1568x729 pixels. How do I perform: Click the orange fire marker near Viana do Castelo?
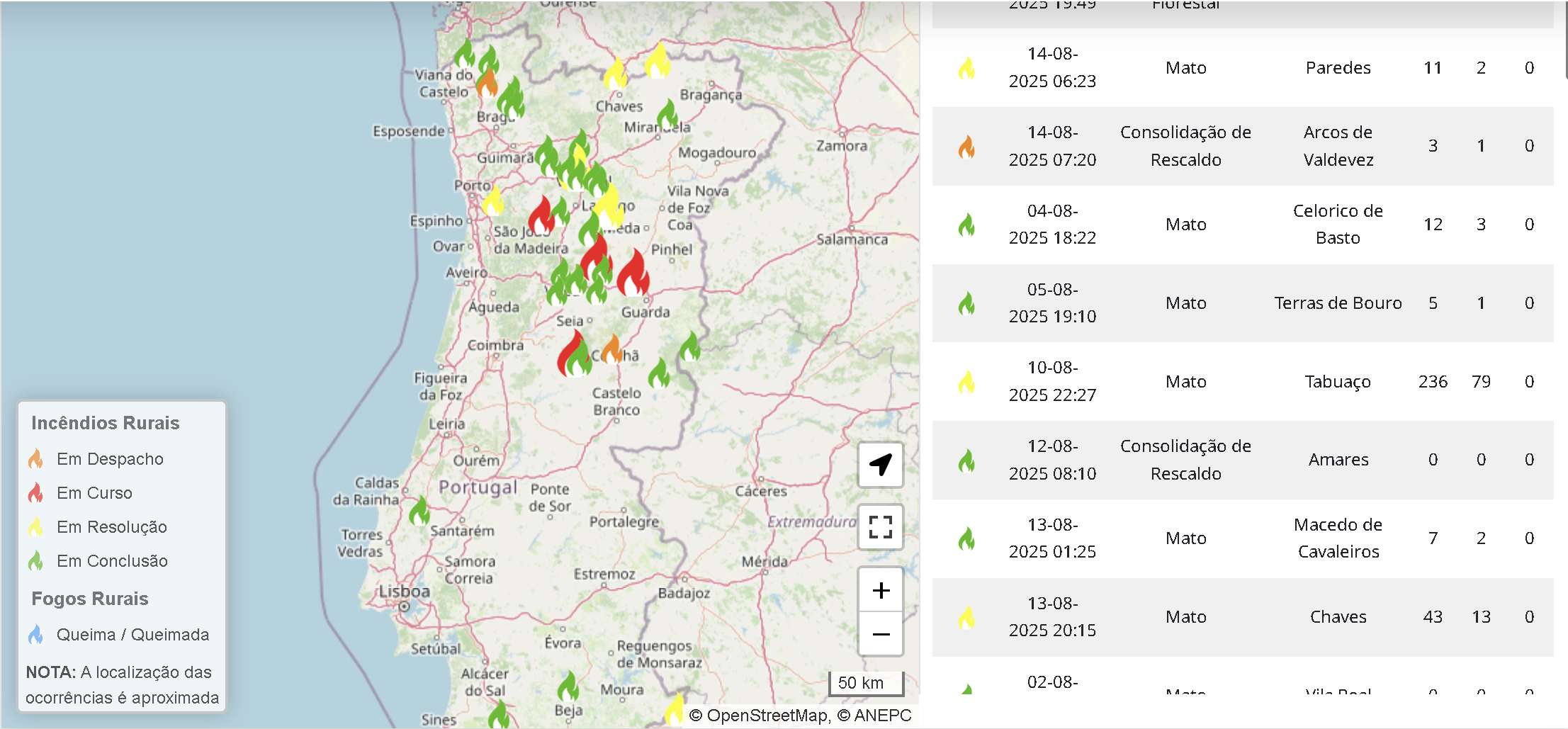487,83
